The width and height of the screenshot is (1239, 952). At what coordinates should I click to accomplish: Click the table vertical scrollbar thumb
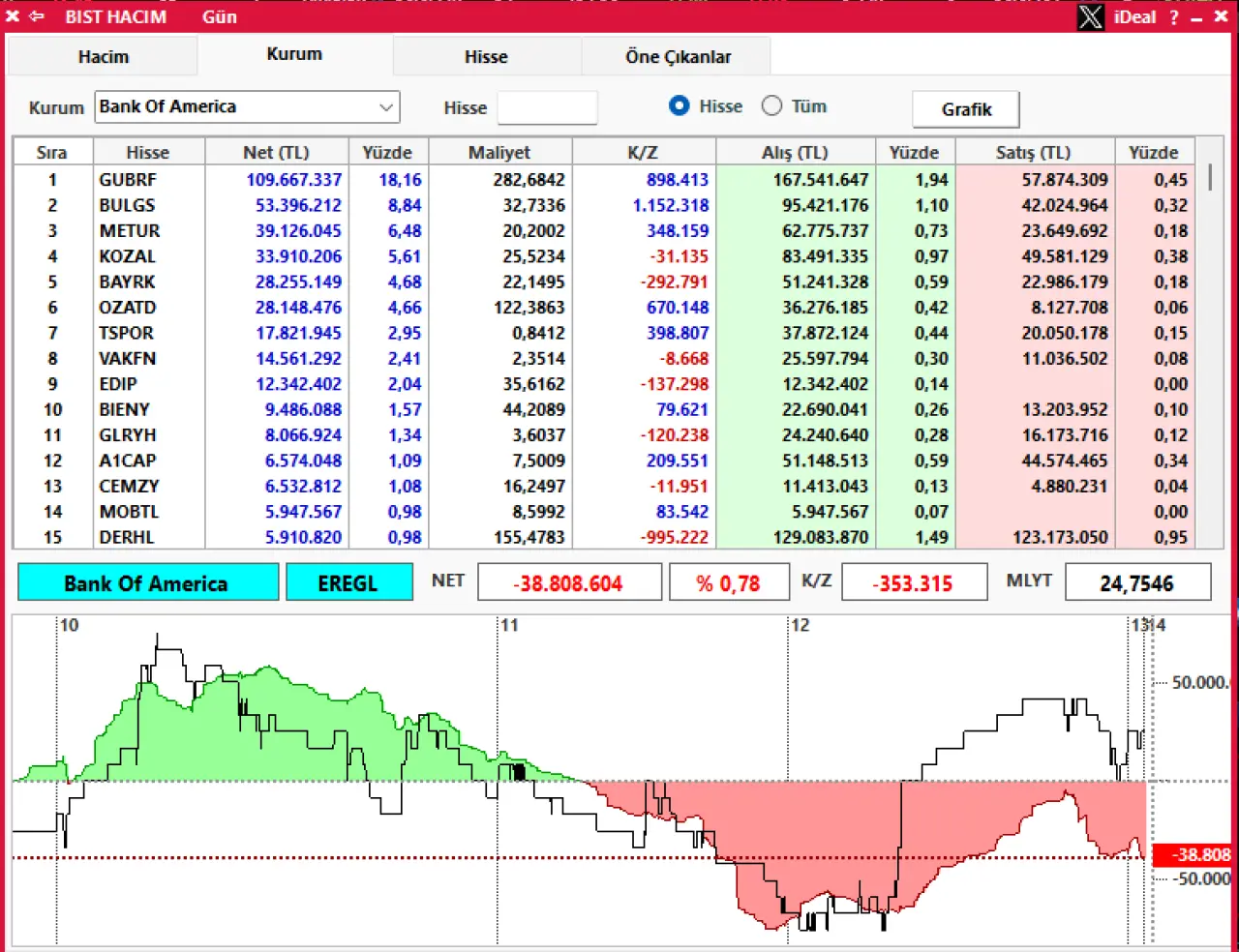[1210, 177]
